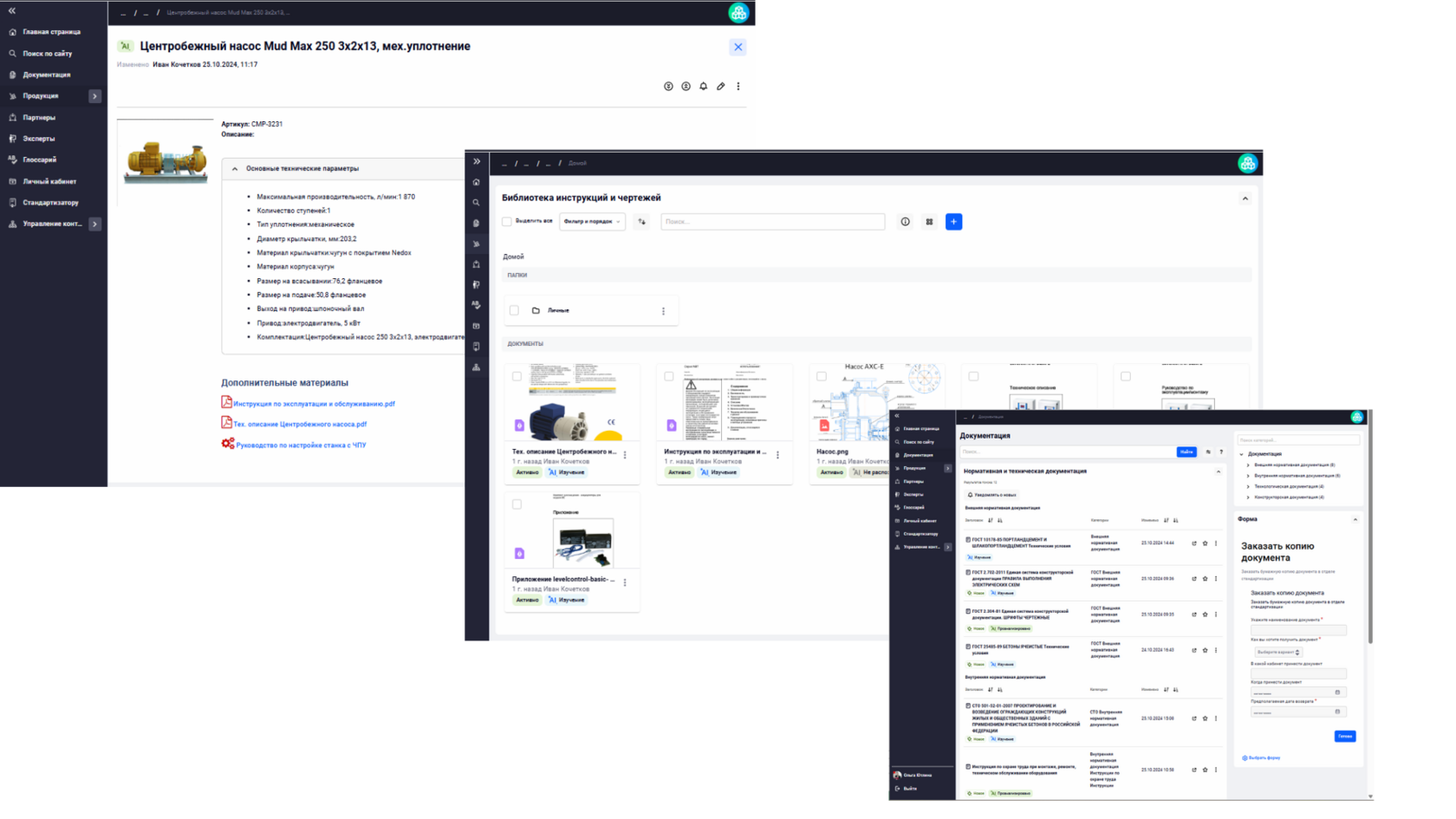
Task: Open Партнеры in the pump window sidebar
Action: tap(39, 118)
